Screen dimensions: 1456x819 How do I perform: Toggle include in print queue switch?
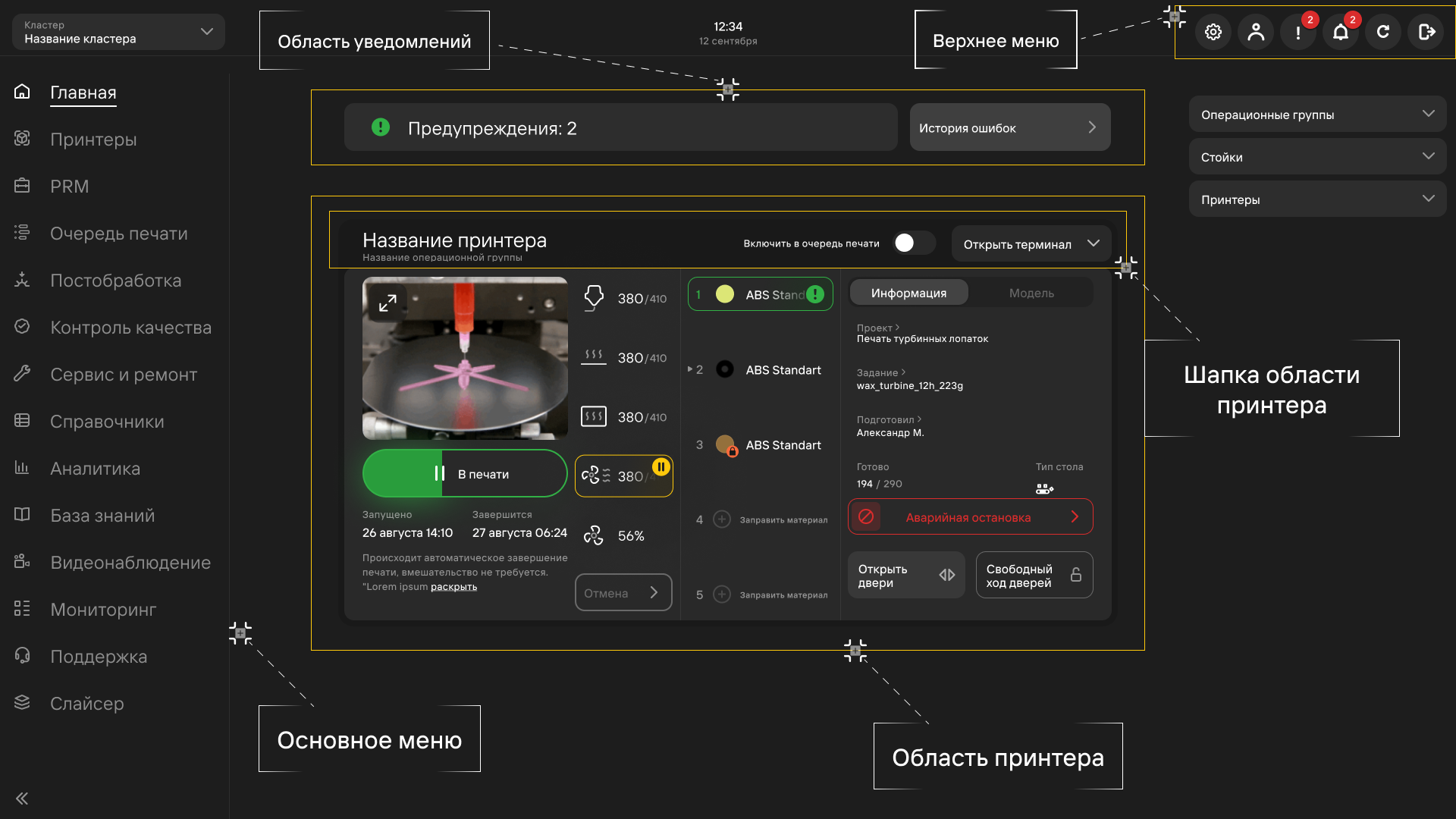click(x=915, y=243)
